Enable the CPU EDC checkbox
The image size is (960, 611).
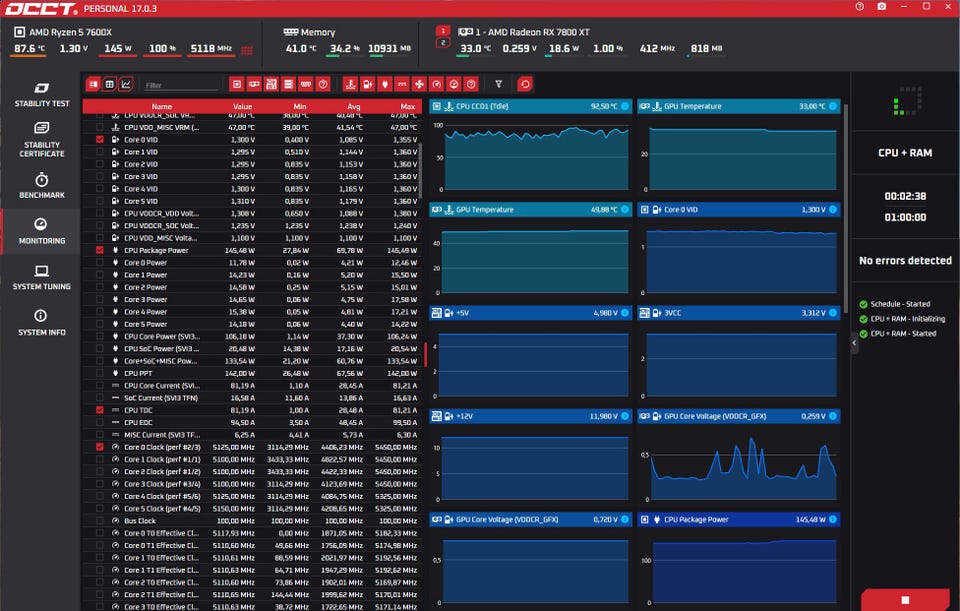click(x=100, y=422)
